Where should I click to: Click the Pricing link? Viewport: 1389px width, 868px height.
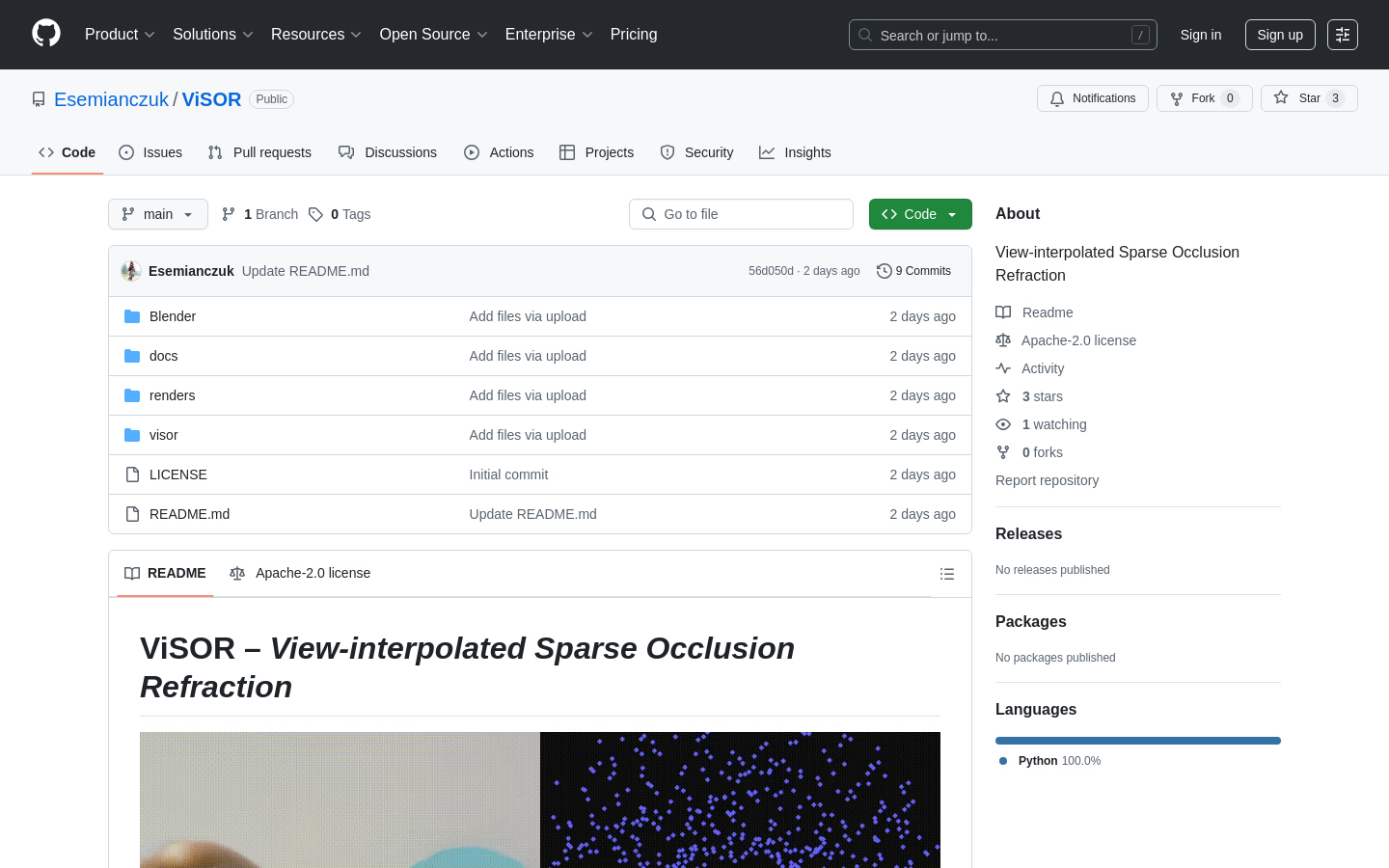point(634,34)
